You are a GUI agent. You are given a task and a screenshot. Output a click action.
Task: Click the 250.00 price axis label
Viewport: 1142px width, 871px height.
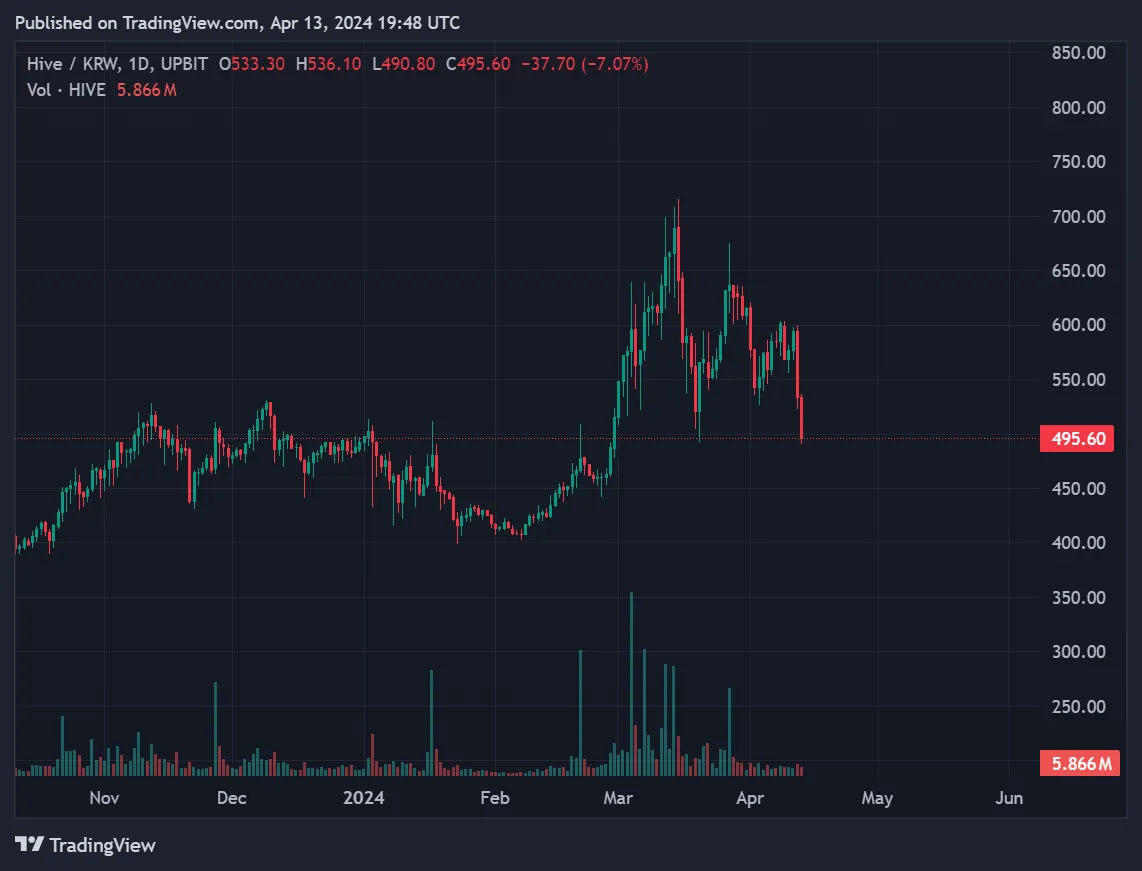coord(1079,706)
